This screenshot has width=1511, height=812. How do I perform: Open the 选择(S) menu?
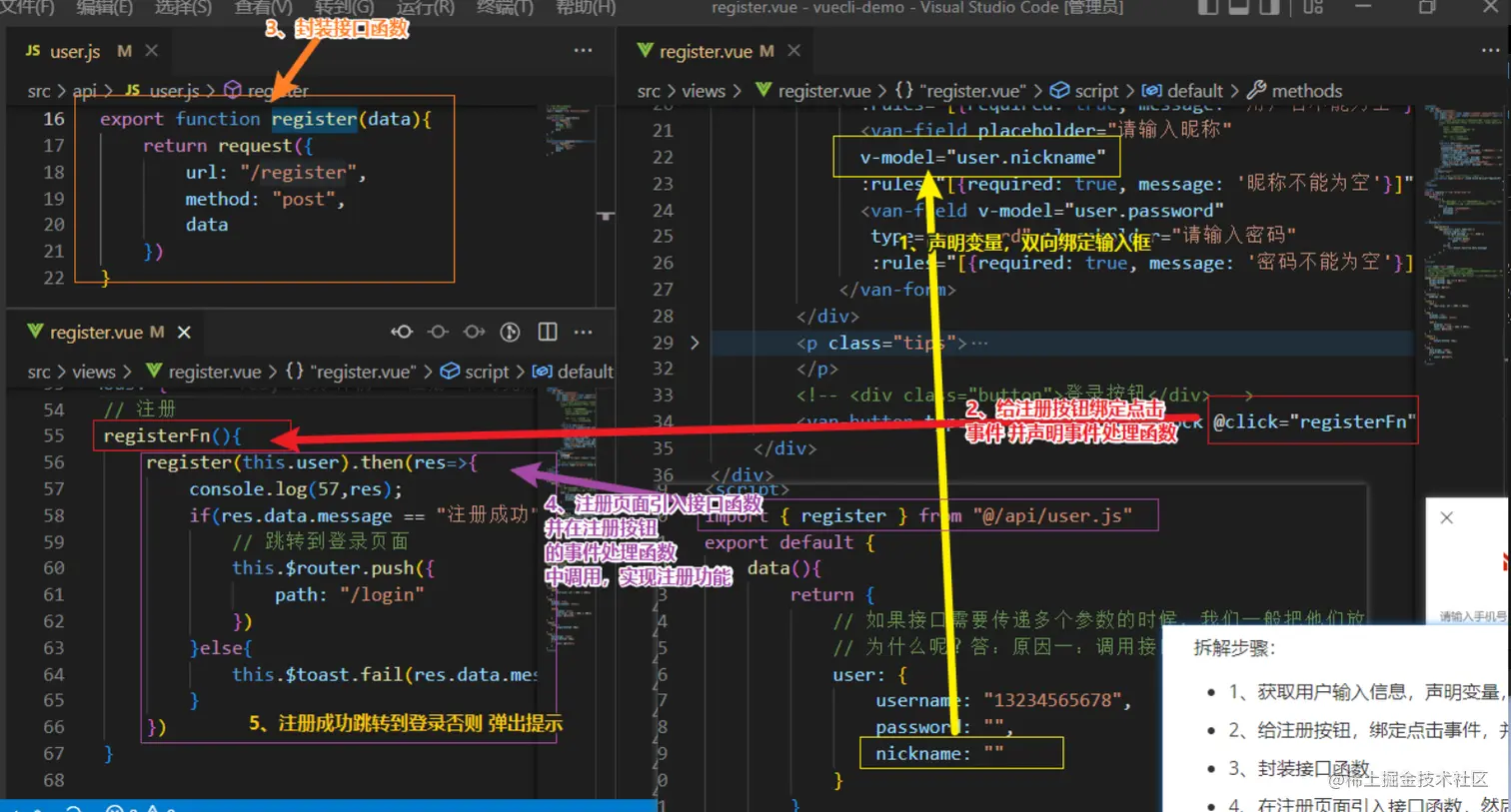tap(183, 7)
